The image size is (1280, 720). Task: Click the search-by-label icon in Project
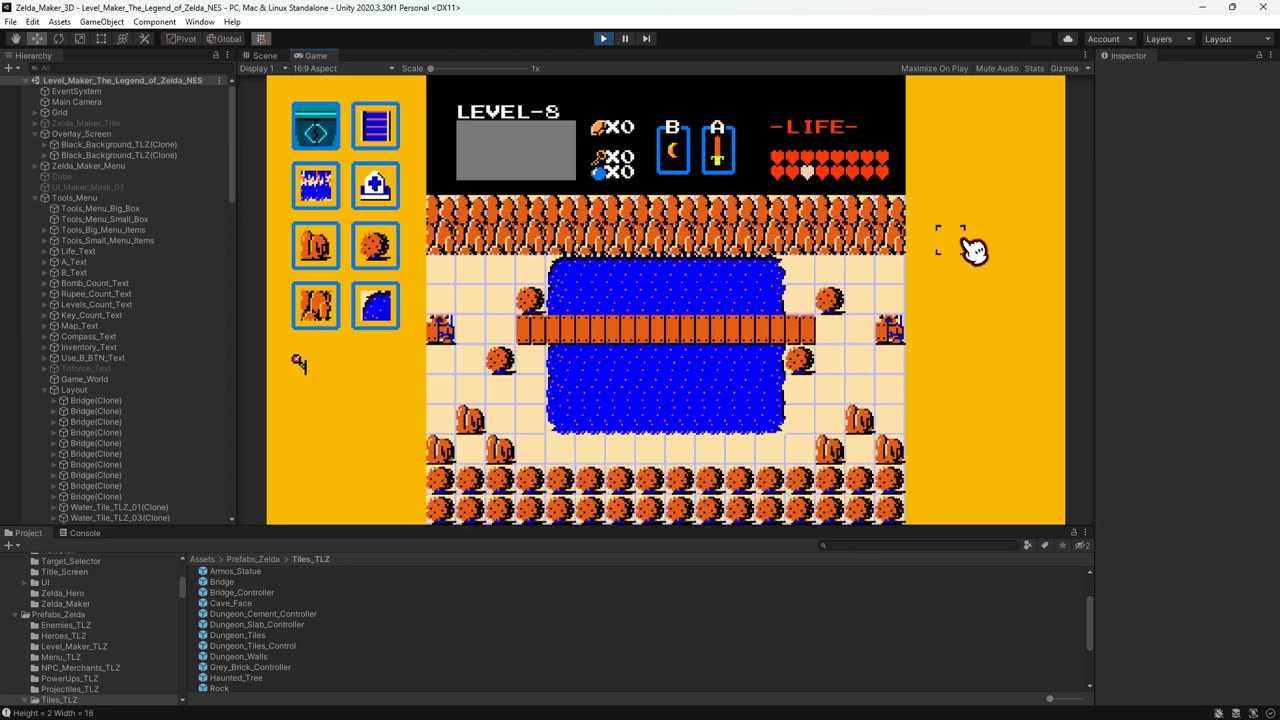[x=1045, y=545]
